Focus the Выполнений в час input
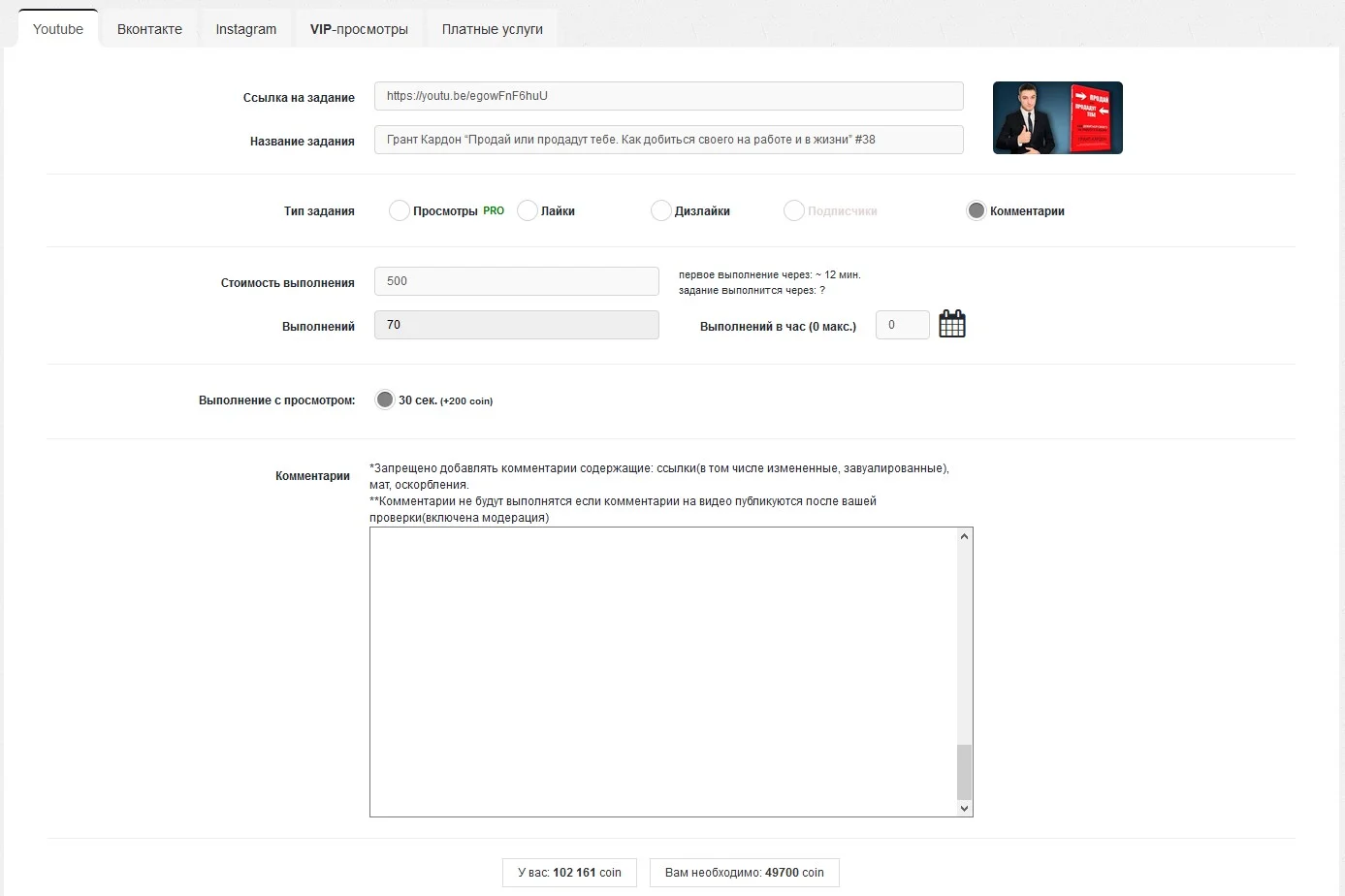 click(x=903, y=325)
